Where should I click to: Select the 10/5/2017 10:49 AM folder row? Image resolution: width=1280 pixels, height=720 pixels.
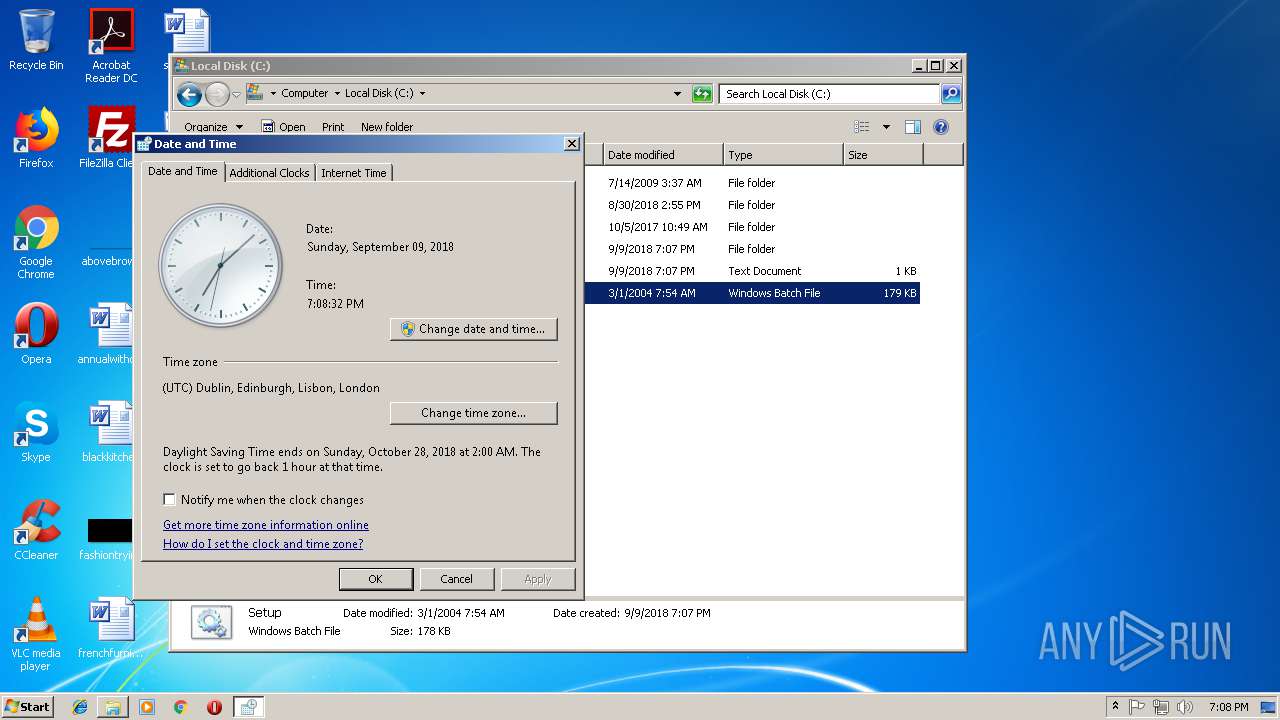coord(752,227)
